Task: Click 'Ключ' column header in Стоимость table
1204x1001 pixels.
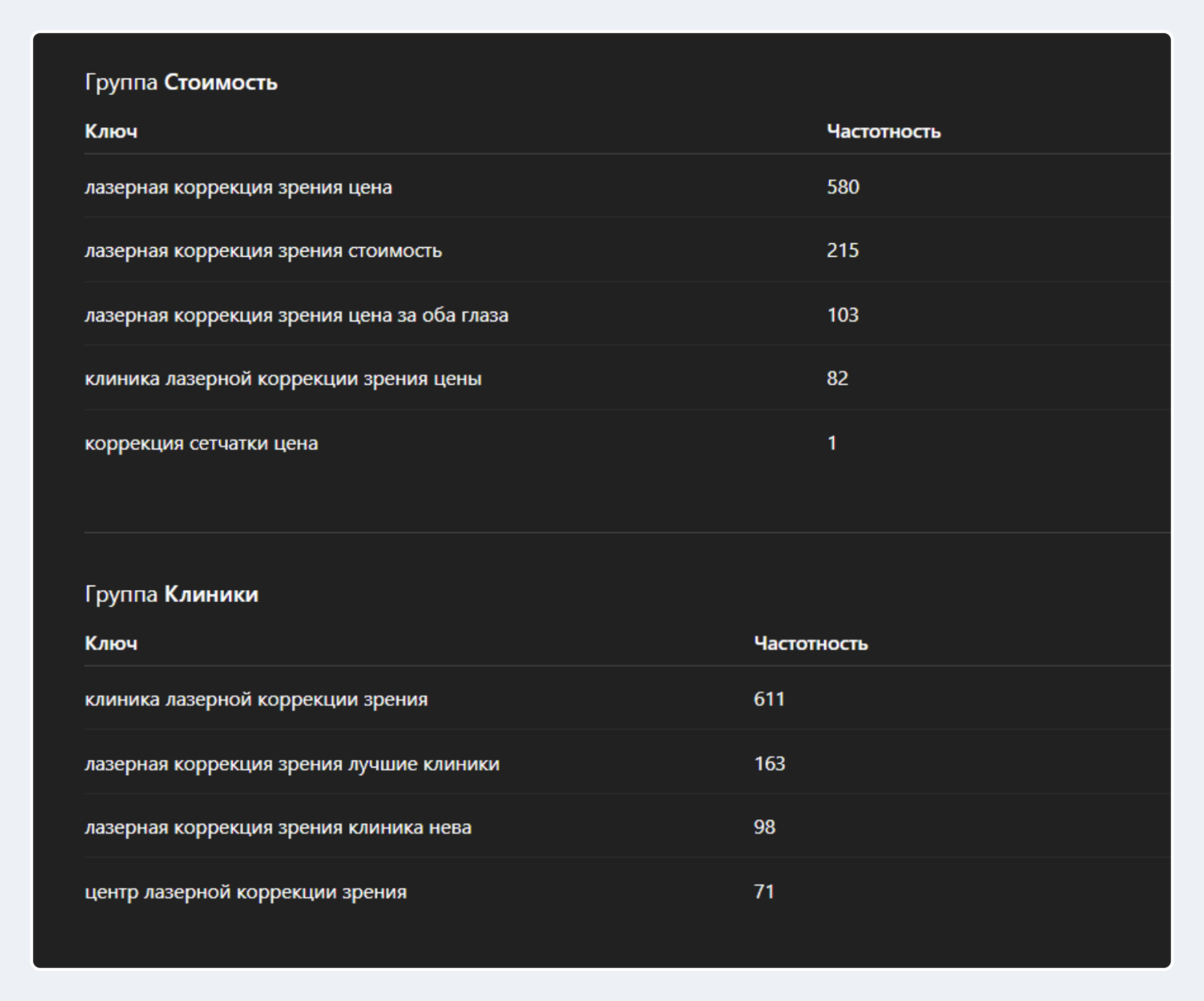Action: click(111, 131)
